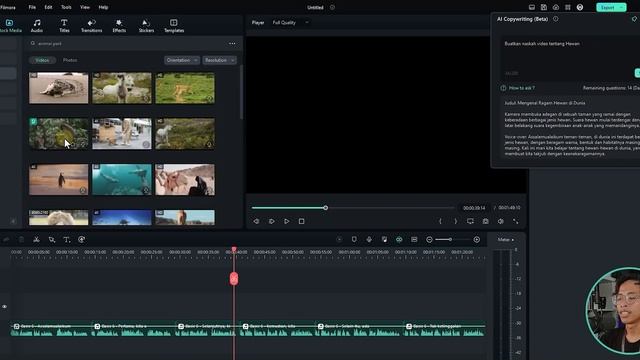Download the white horse clip
640x360 pixels.
point(146,99)
